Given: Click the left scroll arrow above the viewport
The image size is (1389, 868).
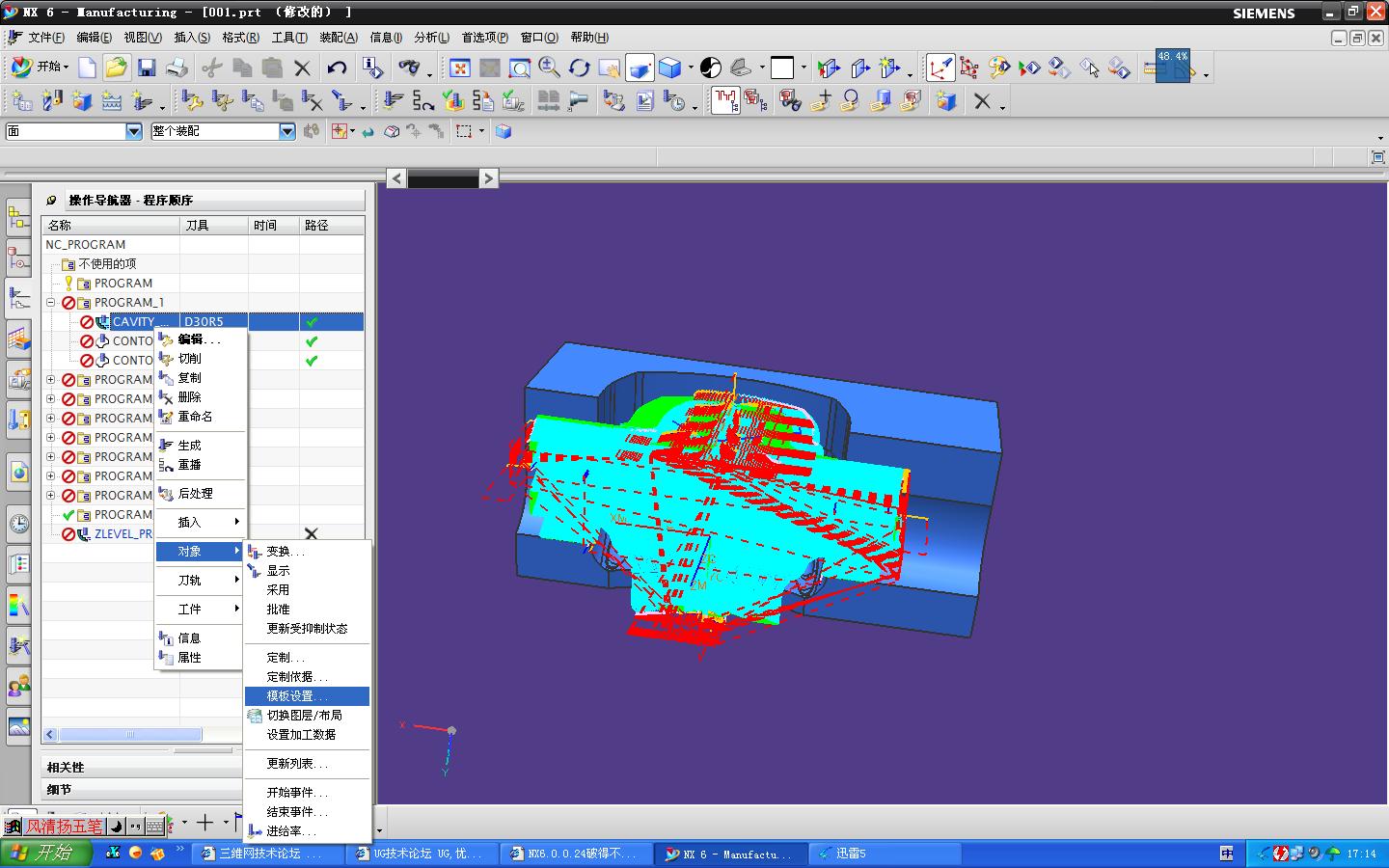Looking at the screenshot, I should (396, 177).
